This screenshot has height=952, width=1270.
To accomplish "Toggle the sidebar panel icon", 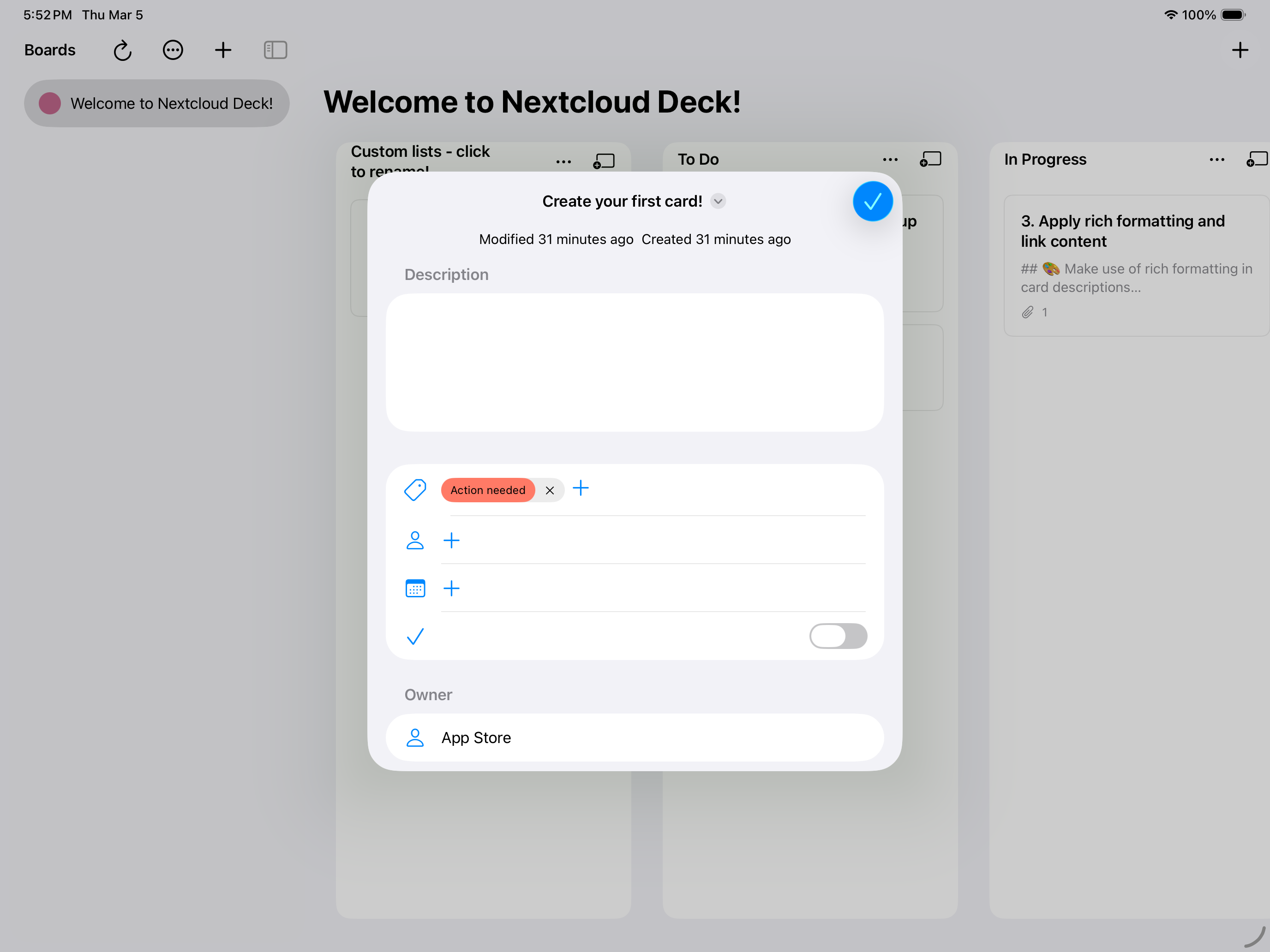I will click(x=275, y=50).
